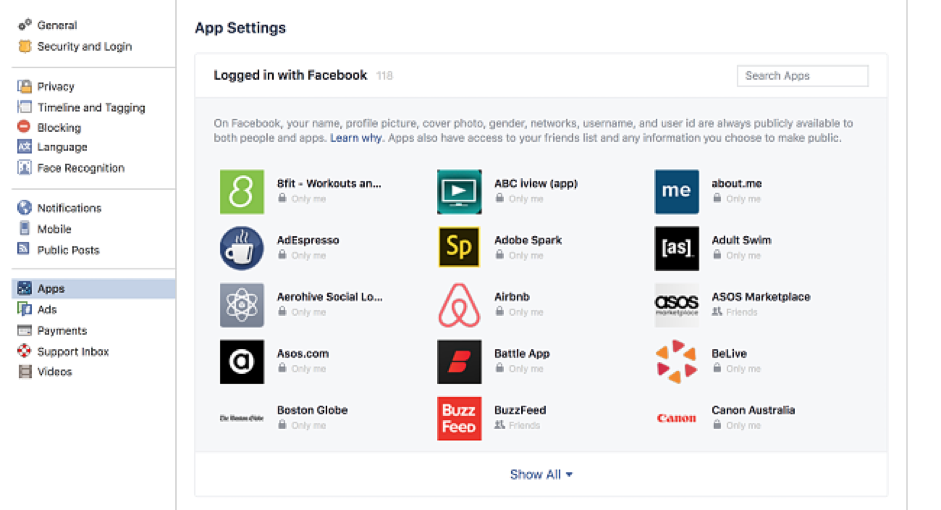Open the ASOS Marketplace app name link

tap(760, 297)
